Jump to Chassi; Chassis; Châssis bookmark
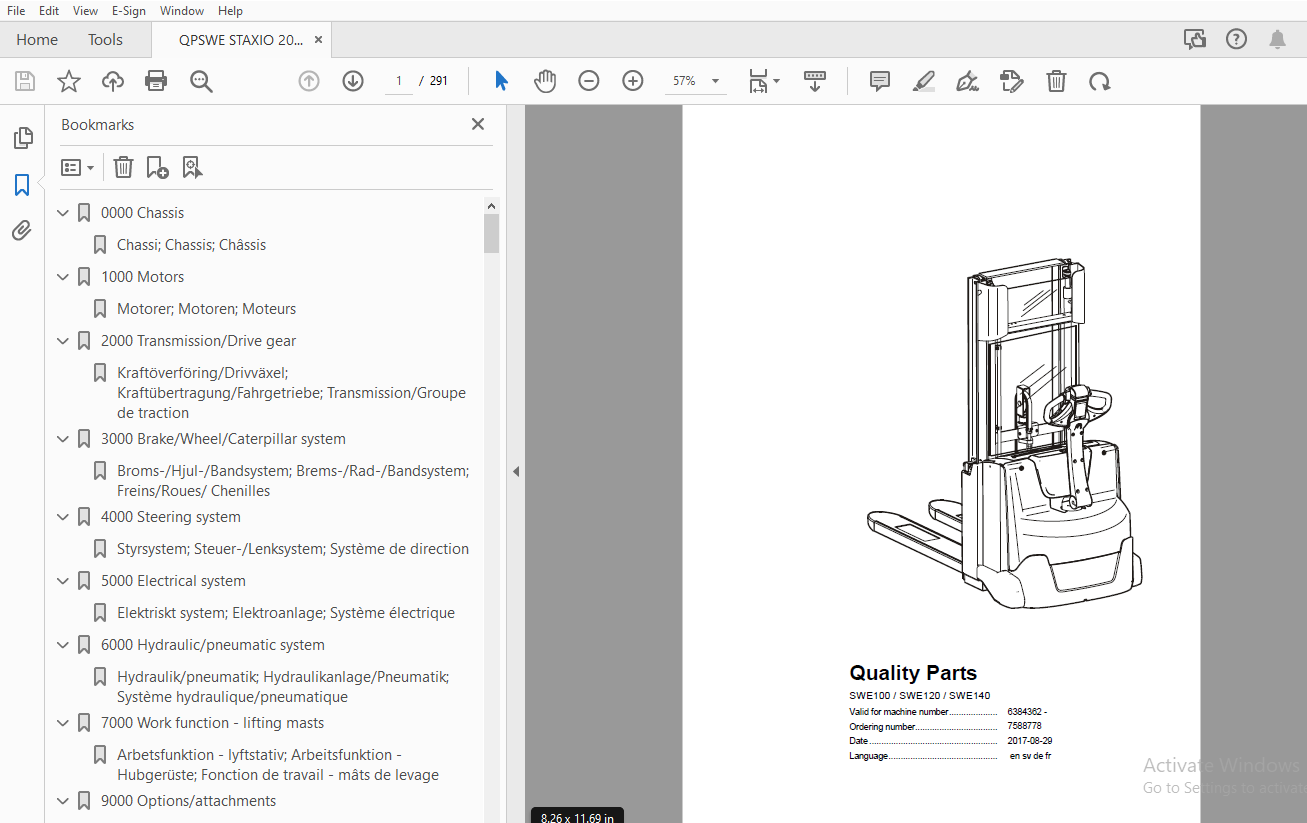Image resolution: width=1307 pixels, height=823 pixels. pyautogui.click(x=191, y=245)
